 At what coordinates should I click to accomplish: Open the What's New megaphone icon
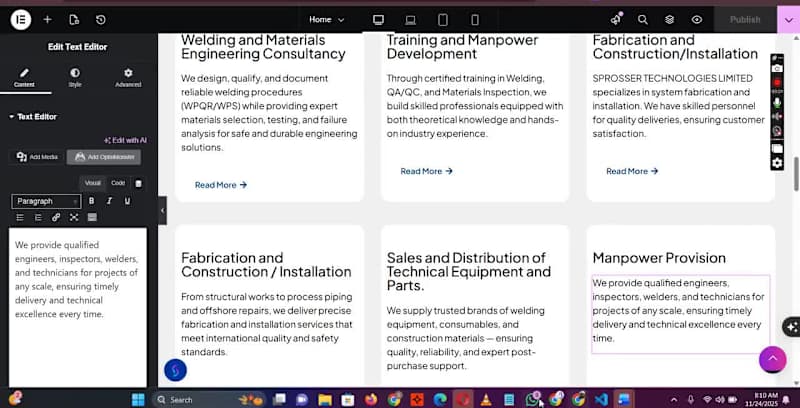pyautogui.click(x=616, y=19)
